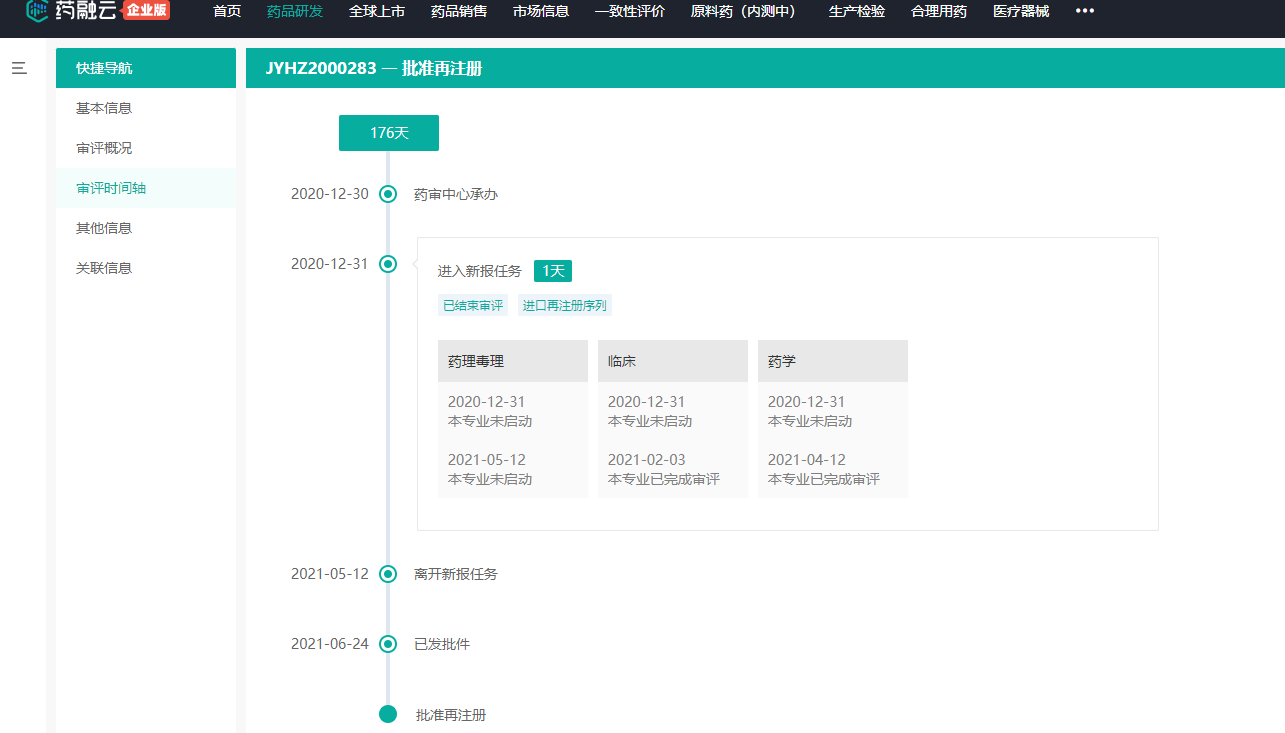Jump to 审评概况 section

[146, 148]
